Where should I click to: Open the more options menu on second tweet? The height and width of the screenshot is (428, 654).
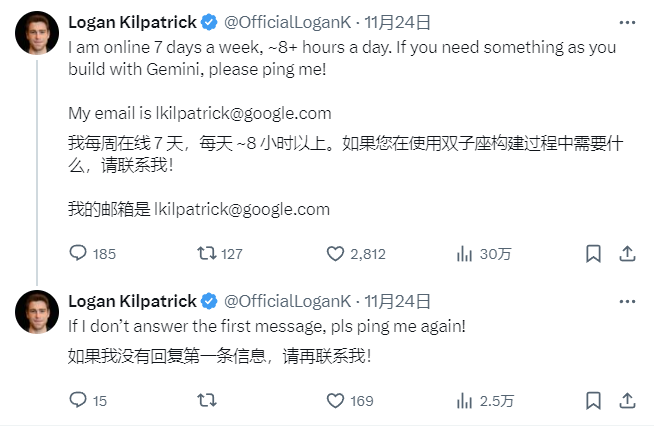pos(627,301)
